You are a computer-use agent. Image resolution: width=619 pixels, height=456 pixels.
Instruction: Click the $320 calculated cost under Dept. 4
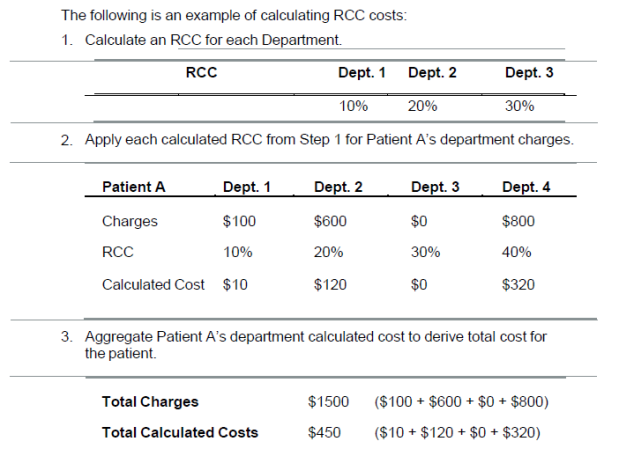click(x=518, y=285)
